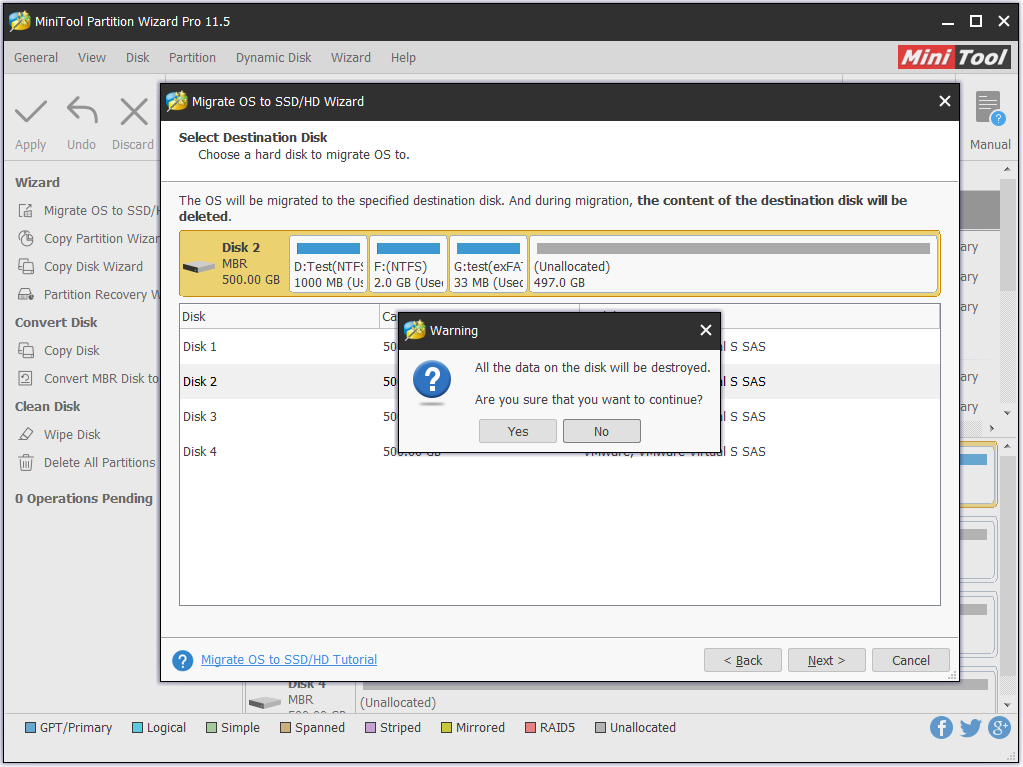Click the Logical legend color swatch
Image resolution: width=1023 pixels, height=767 pixels.
[137, 727]
